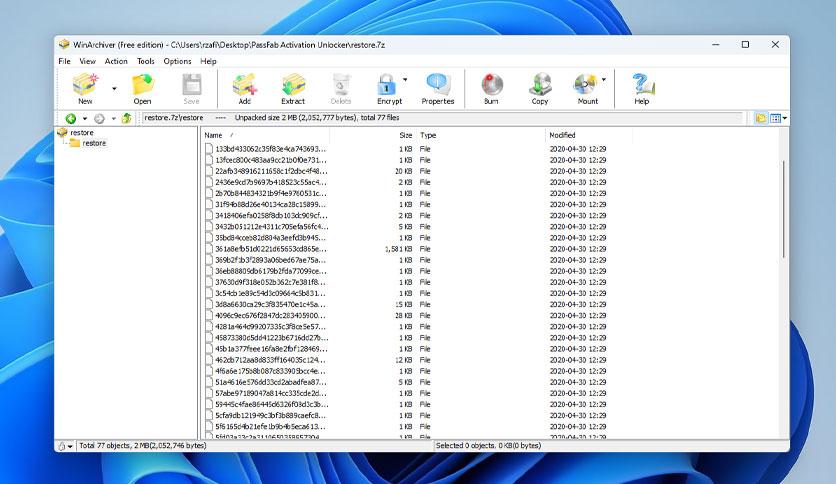Open the Action menu
Image resolution: width=836 pixels, height=484 pixels.
pyautogui.click(x=116, y=61)
